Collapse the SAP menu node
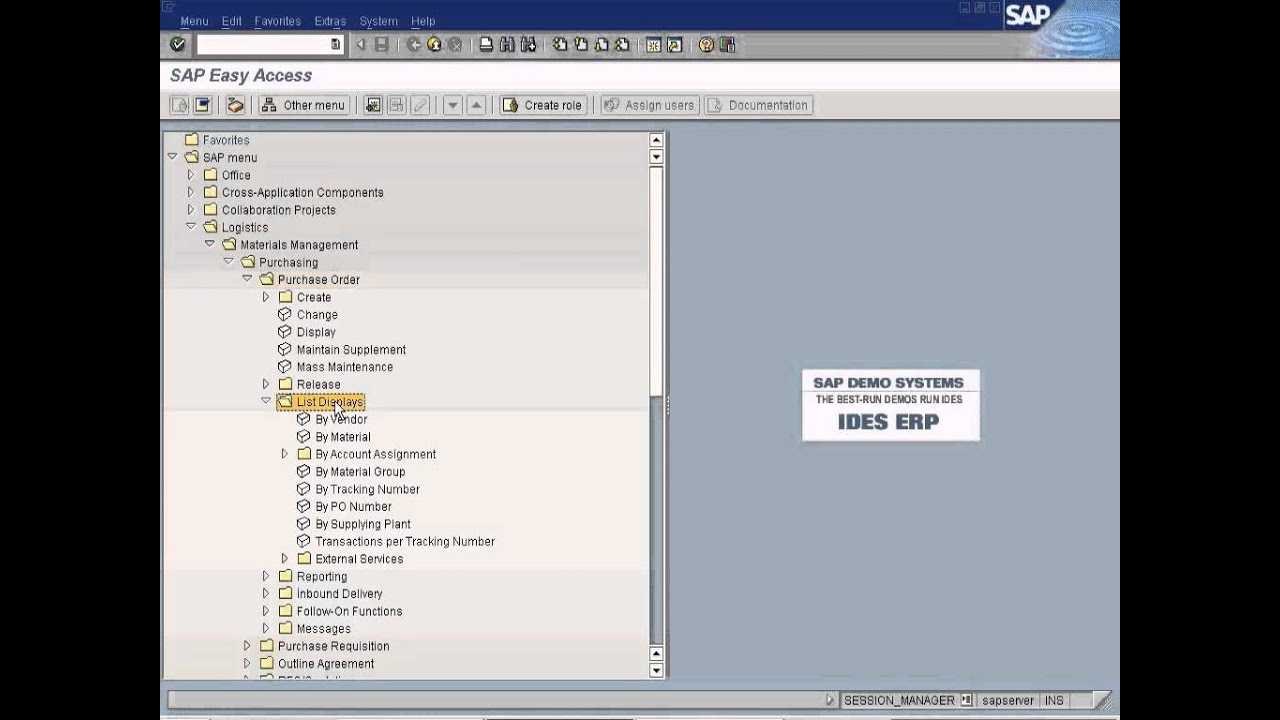Screen dimensions: 1280x720 click(x=172, y=157)
